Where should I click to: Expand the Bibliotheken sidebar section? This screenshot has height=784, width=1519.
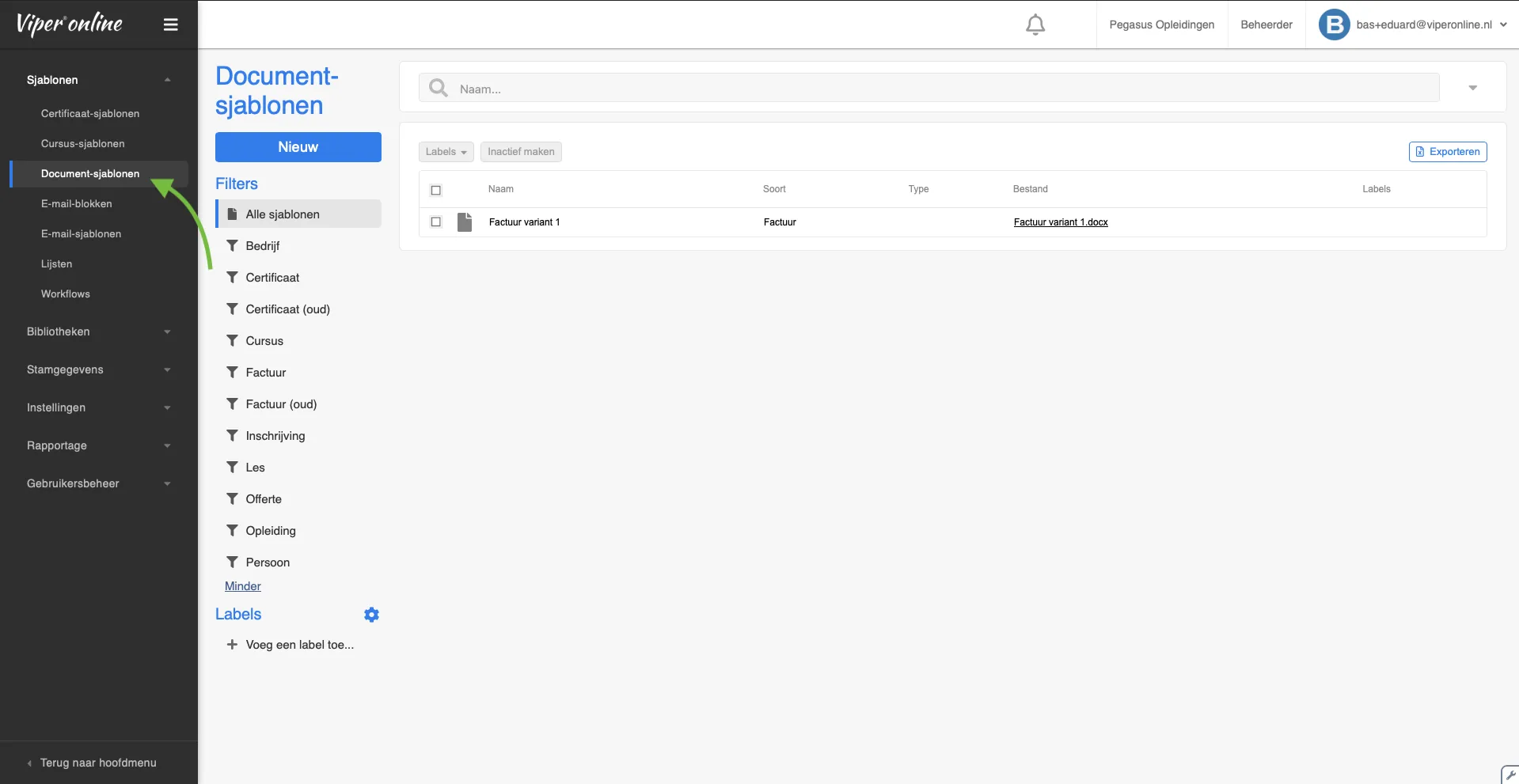click(x=98, y=331)
